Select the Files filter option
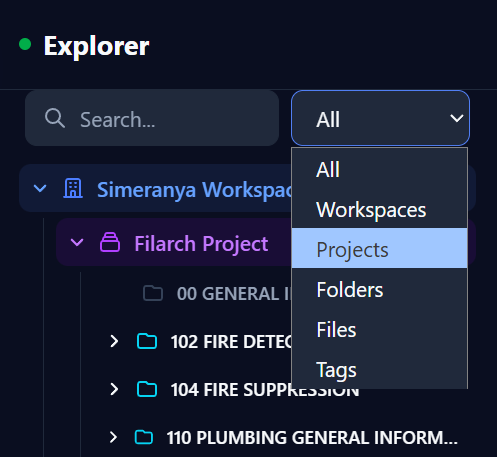Viewport: 497px width, 457px height. click(x=380, y=329)
